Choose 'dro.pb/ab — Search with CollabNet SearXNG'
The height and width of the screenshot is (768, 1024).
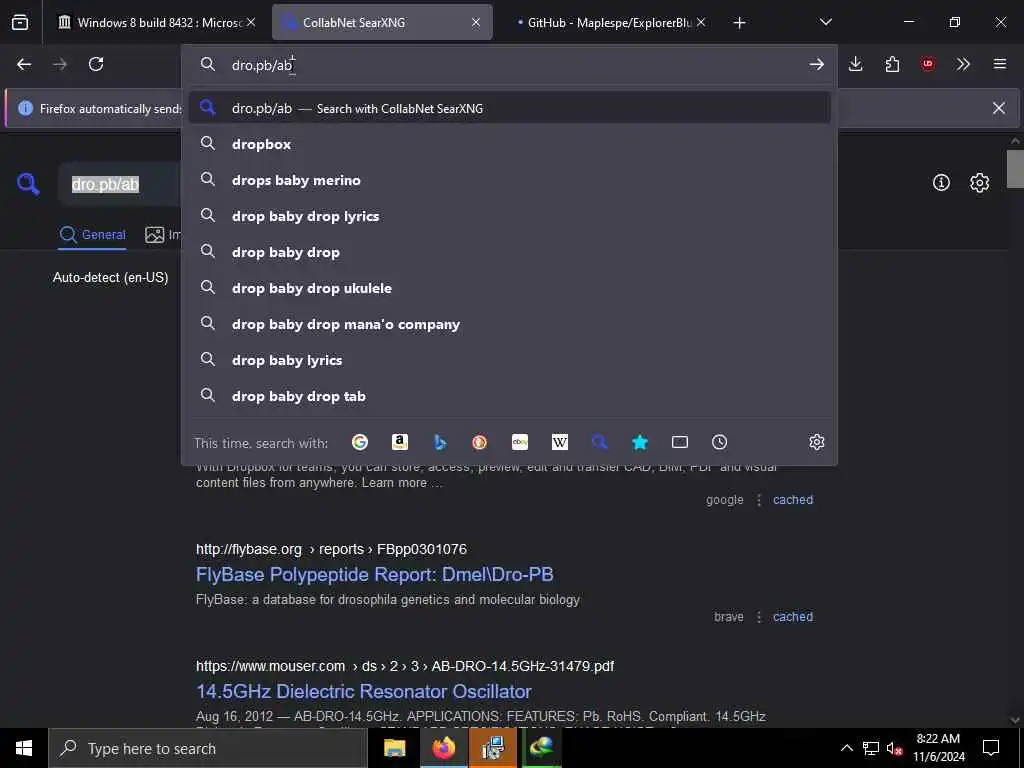click(509, 108)
